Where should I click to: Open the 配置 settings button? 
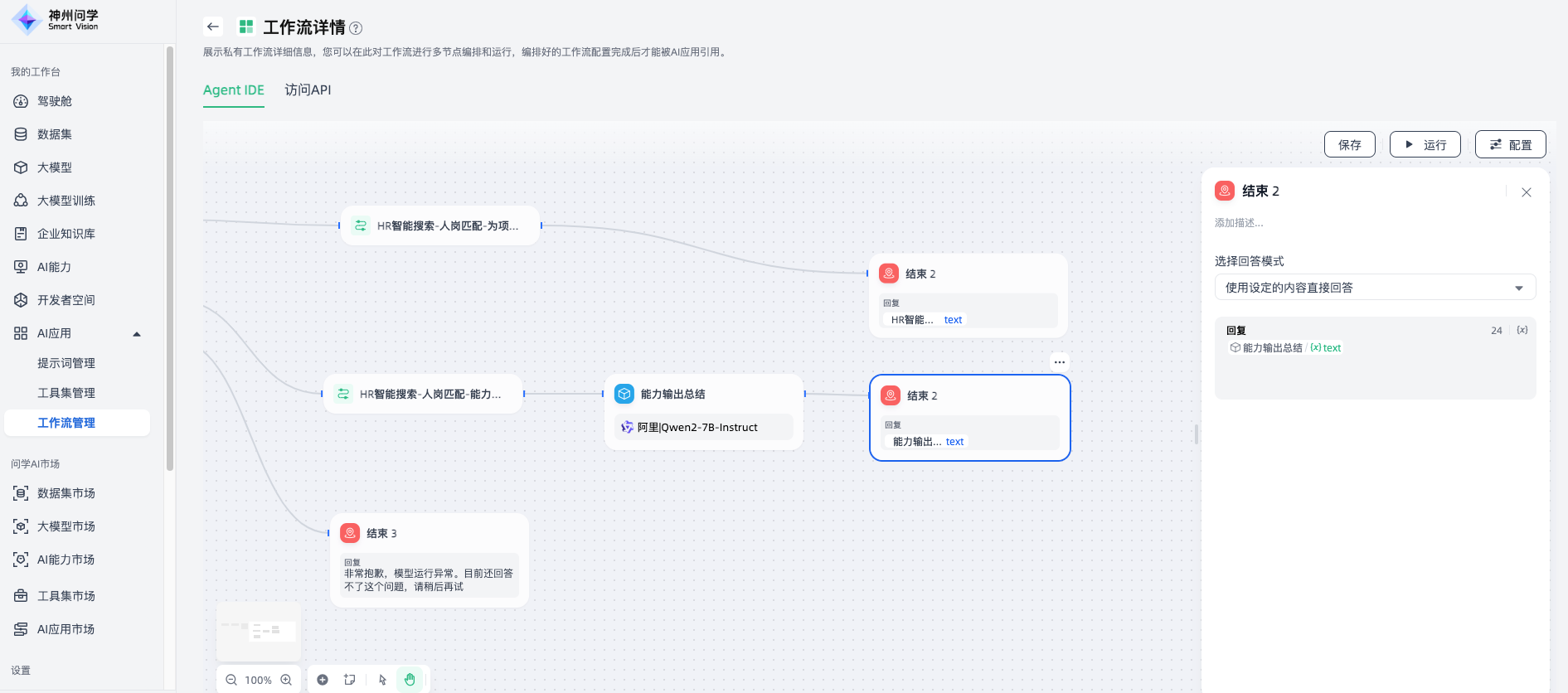(1510, 144)
